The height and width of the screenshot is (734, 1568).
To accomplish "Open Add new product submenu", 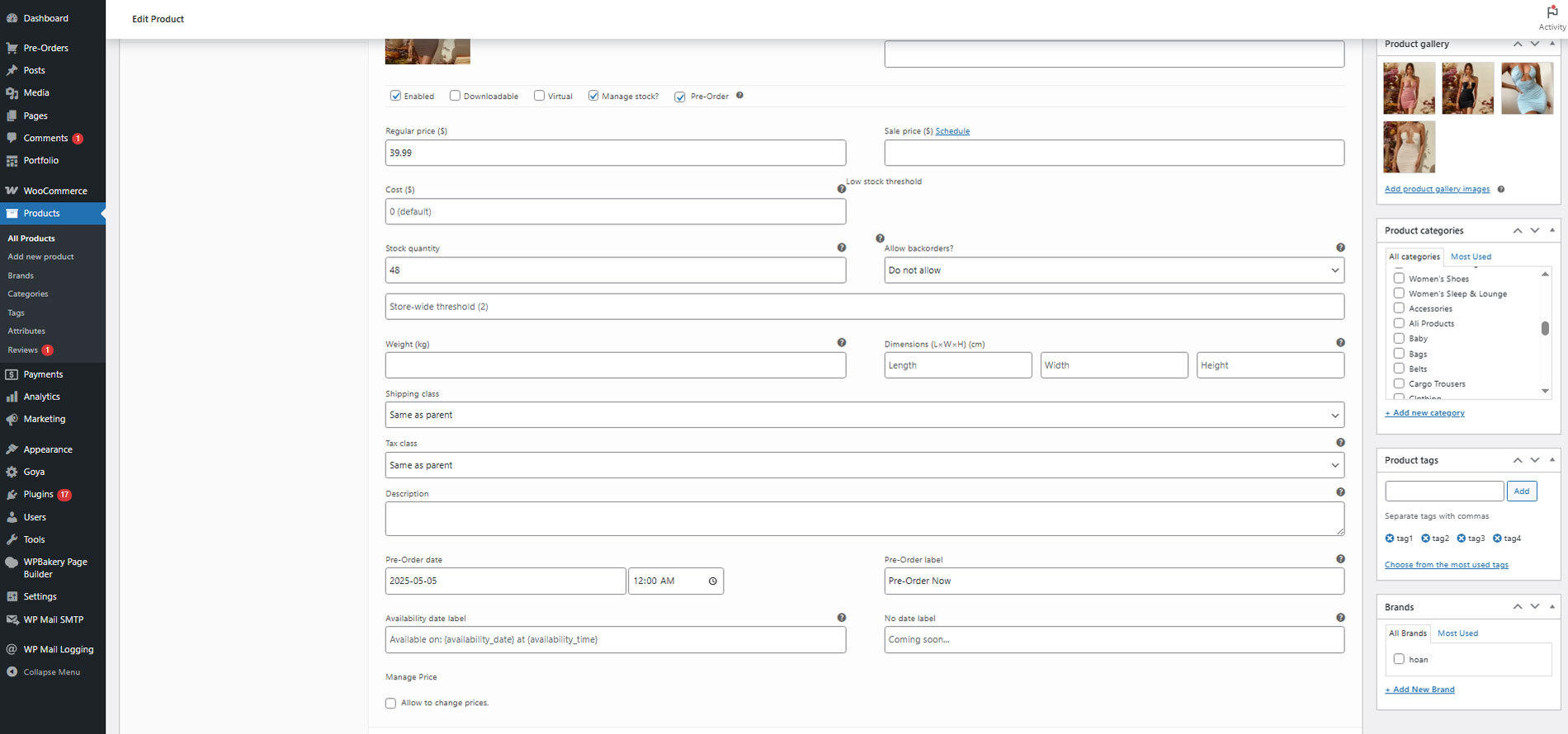I will 40,256.
